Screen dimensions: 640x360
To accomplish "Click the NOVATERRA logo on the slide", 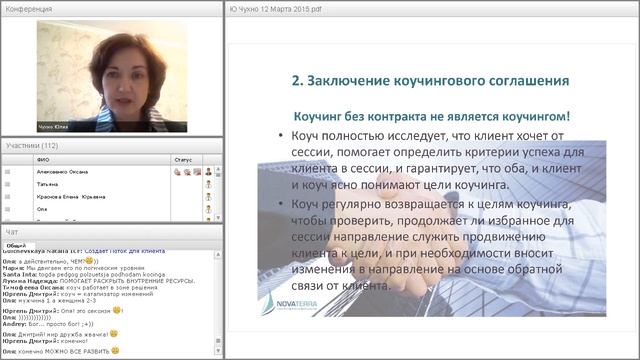I will pyautogui.click(x=289, y=304).
